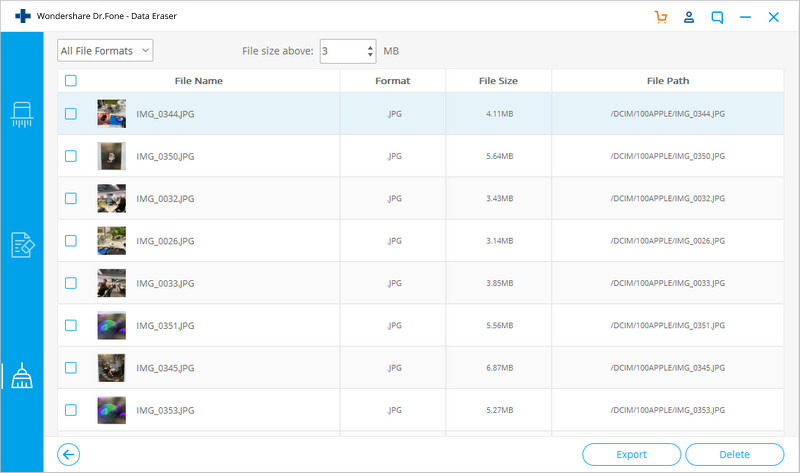Sort by the File Size column header
Screen dimensions: 800x473
[498, 81]
